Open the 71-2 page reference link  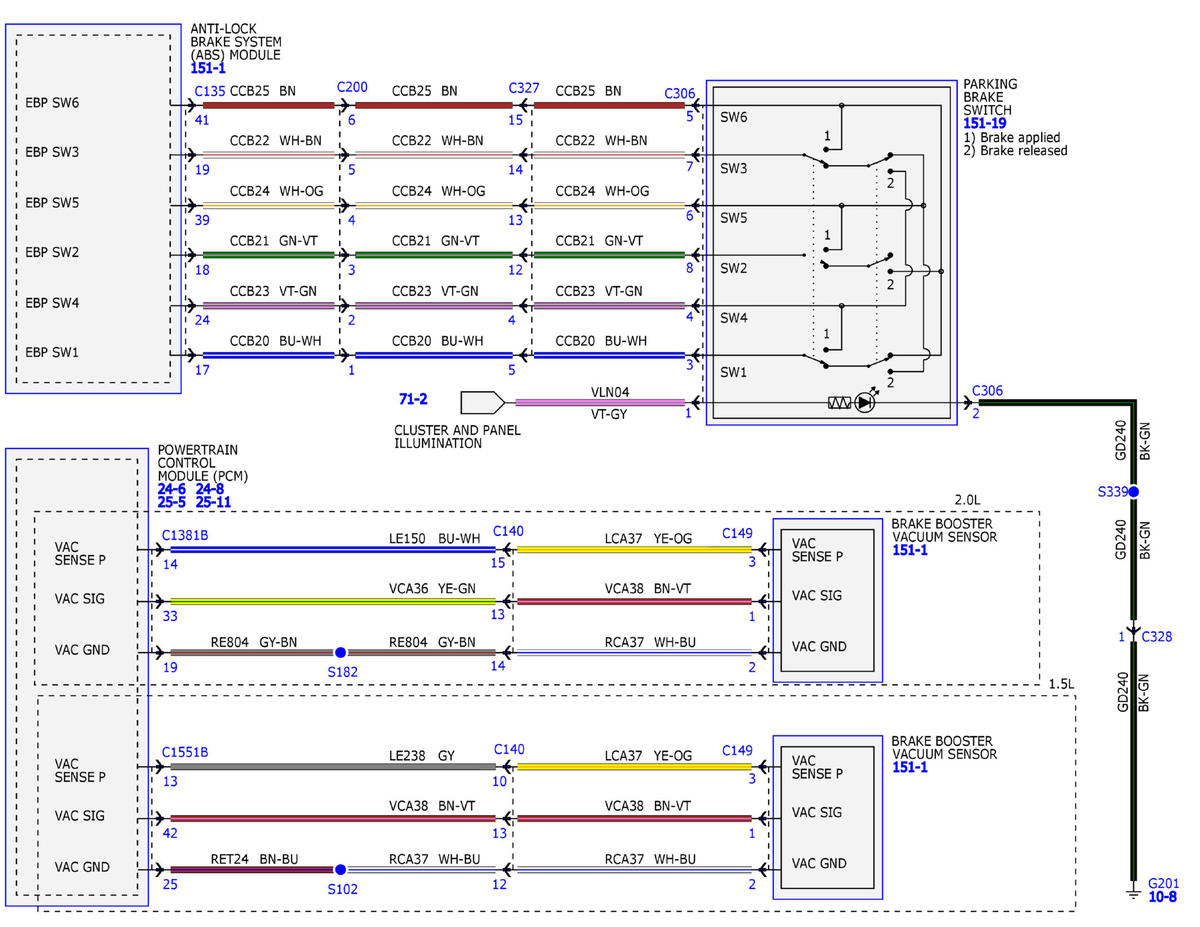coord(413,399)
